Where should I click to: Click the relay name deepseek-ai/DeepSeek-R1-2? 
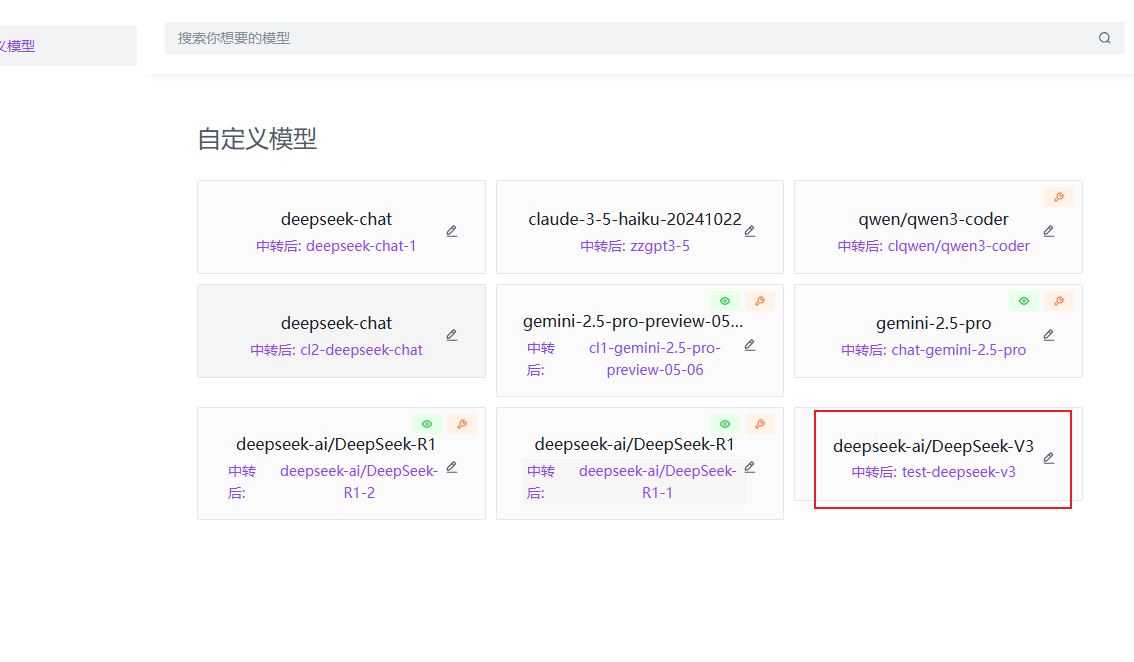click(x=359, y=482)
